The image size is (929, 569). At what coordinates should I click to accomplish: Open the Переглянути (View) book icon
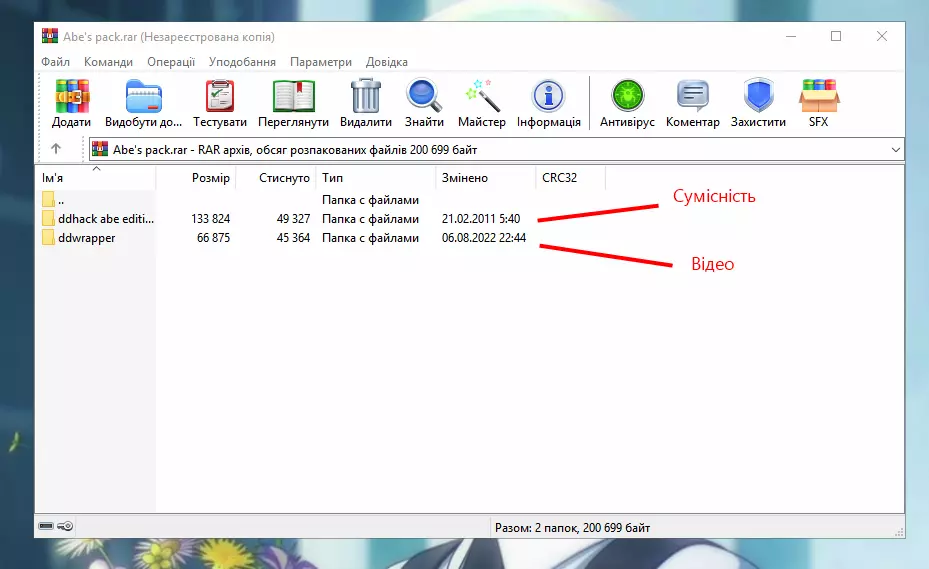pyautogui.click(x=293, y=96)
